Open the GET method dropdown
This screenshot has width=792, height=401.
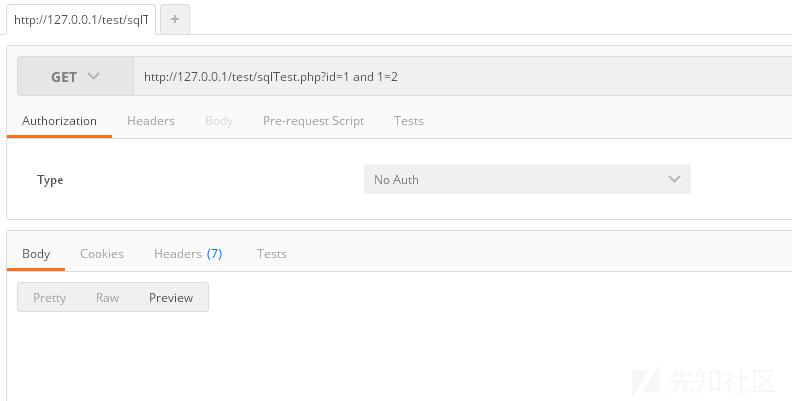coord(75,77)
